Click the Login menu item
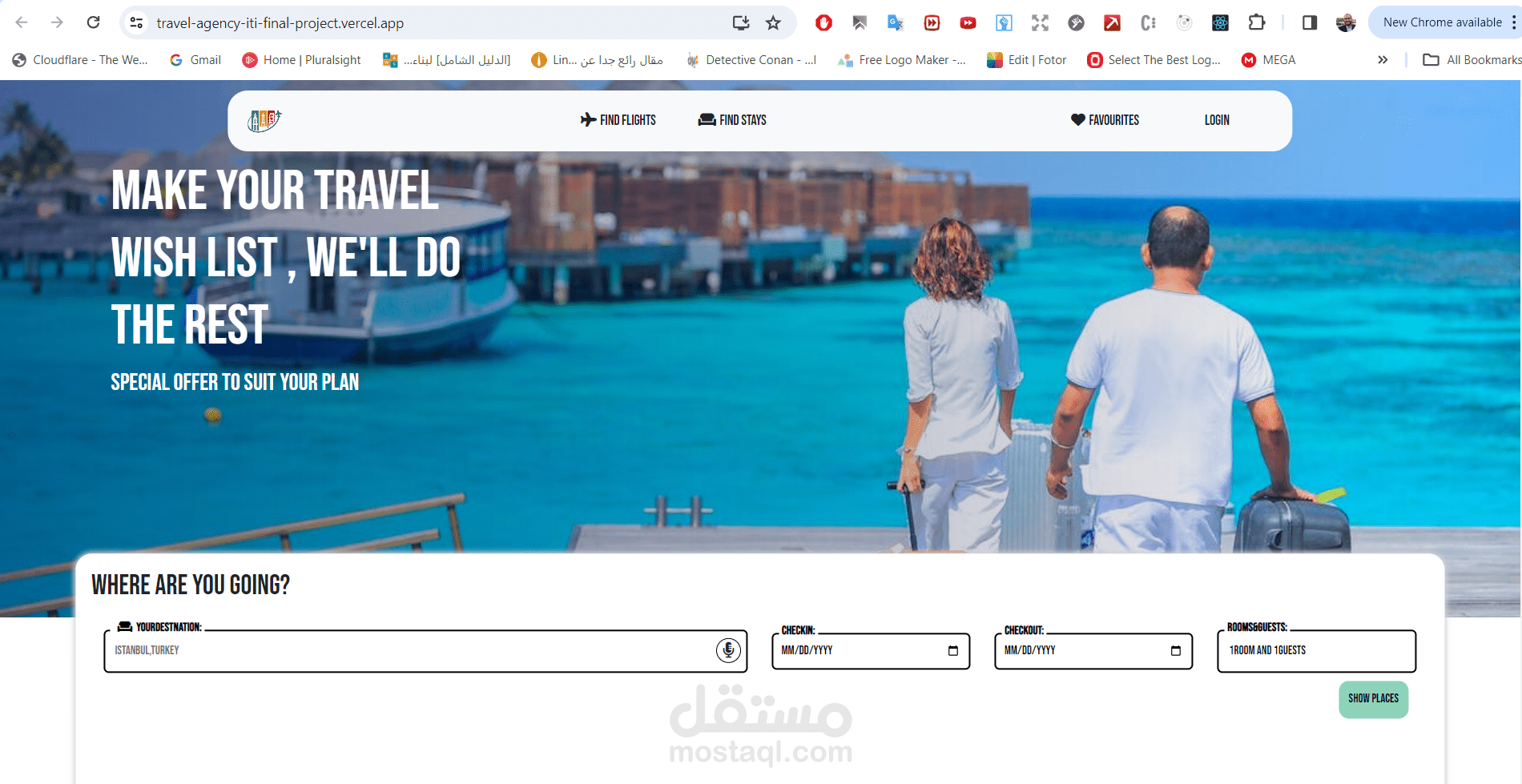This screenshot has height=784, width=1522. (x=1217, y=120)
